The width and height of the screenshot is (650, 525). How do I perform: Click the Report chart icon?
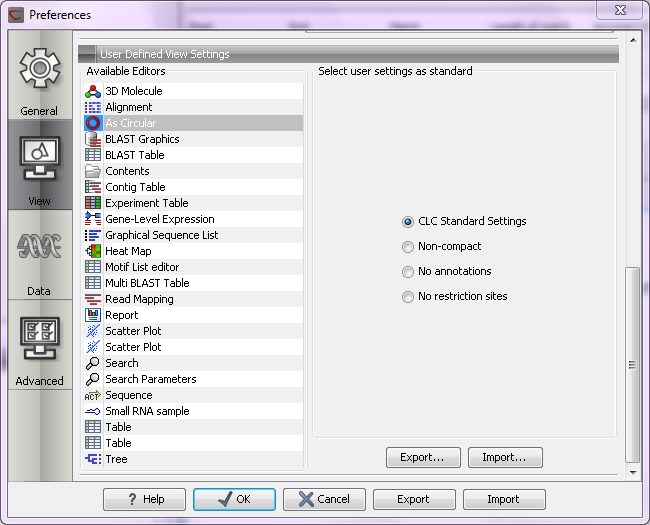(93, 315)
